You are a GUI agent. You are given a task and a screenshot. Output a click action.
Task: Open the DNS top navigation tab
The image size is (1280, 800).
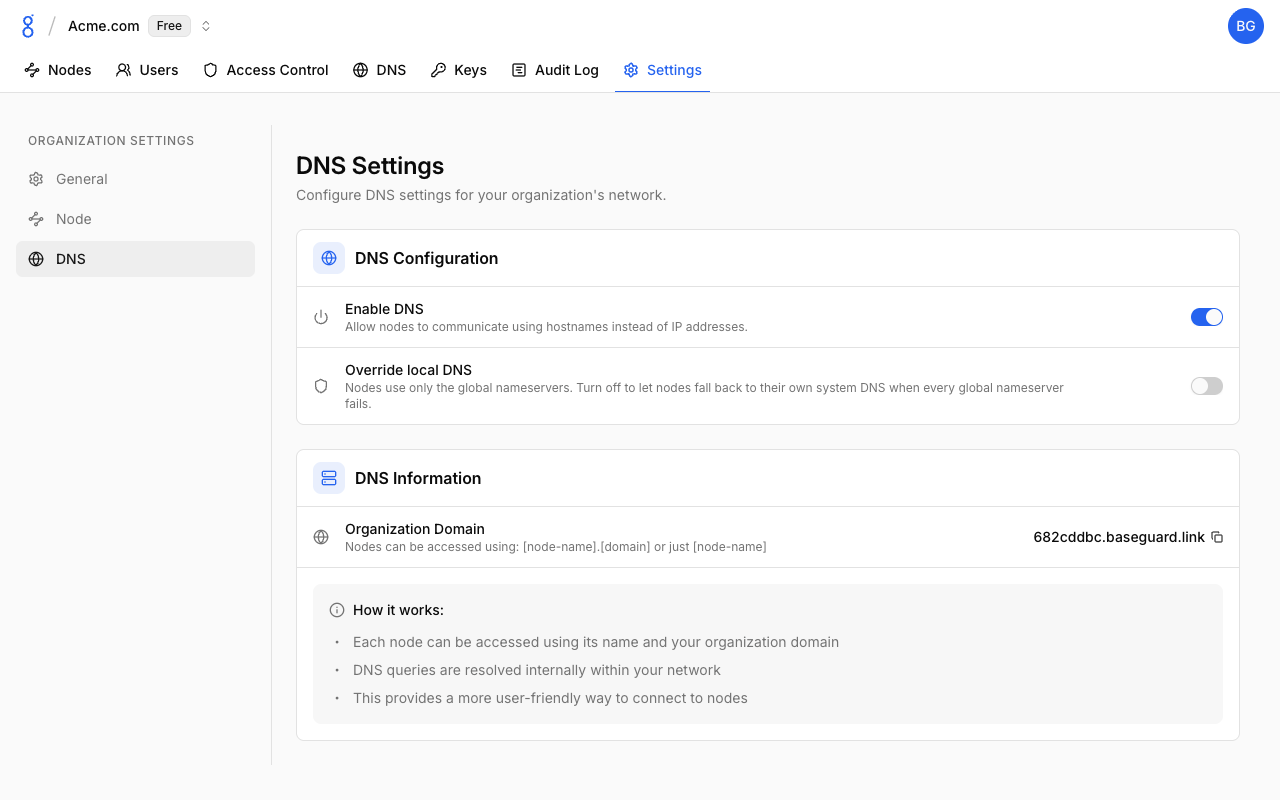(380, 70)
